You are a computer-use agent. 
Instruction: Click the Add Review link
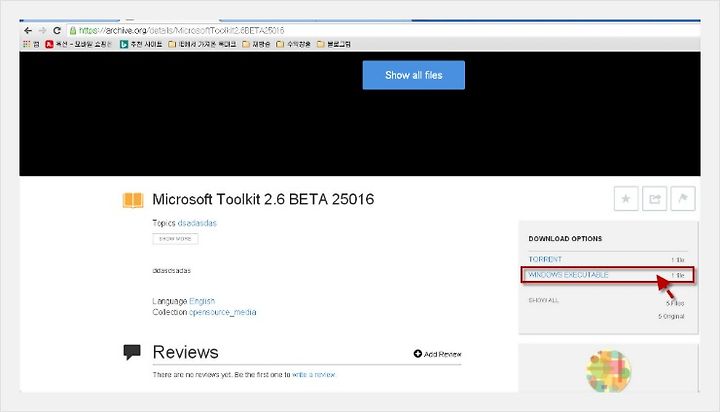pos(437,354)
